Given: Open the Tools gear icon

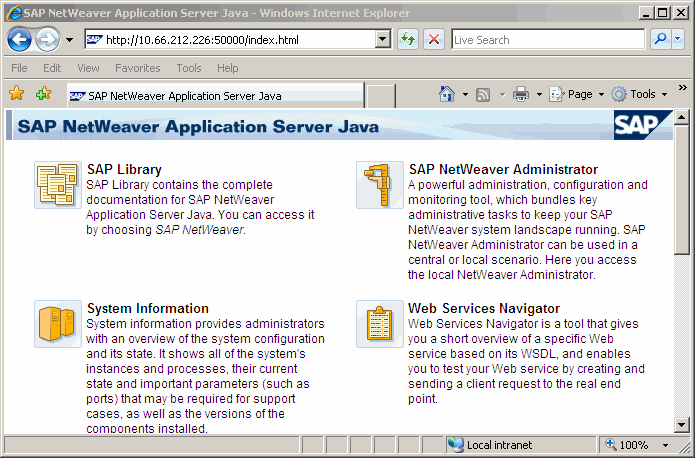Looking at the screenshot, I should click(619, 94).
